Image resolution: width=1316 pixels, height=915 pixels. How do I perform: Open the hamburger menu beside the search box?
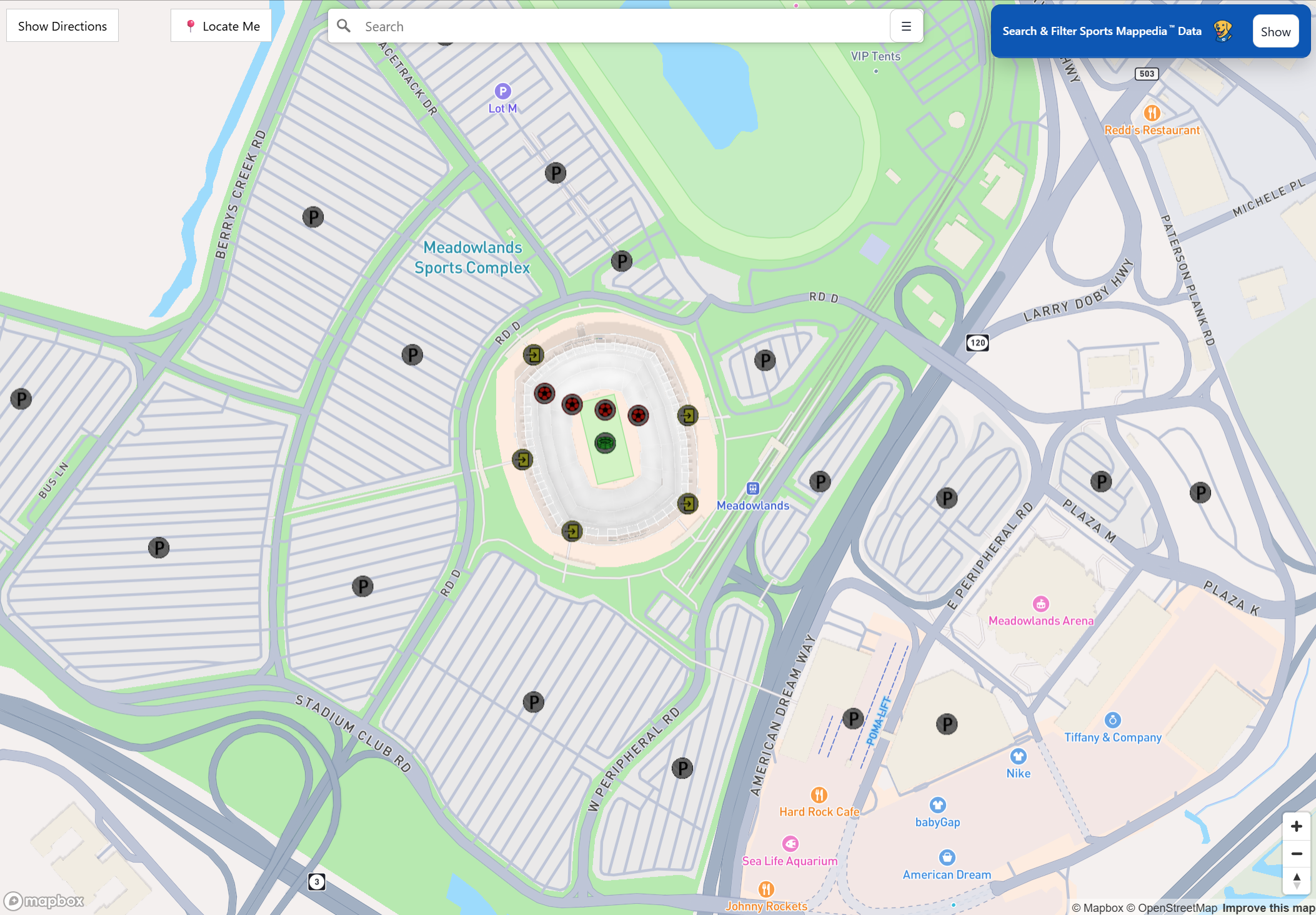pos(906,26)
